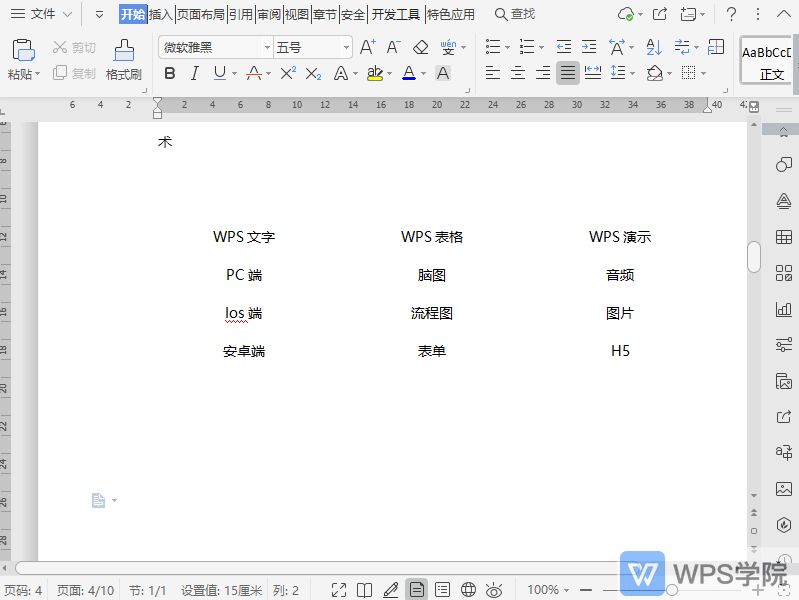Apply superscript formatting
The image size is (799, 600).
pyautogui.click(x=288, y=73)
